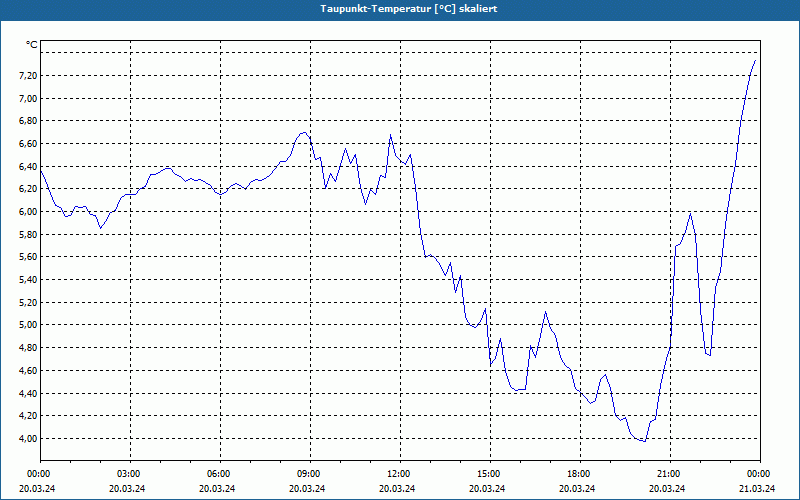Image resolution: width=800 pixels, height=500 pixels.
Task: Pick the 21:00 time label
Action: click(x=670, y=474)
